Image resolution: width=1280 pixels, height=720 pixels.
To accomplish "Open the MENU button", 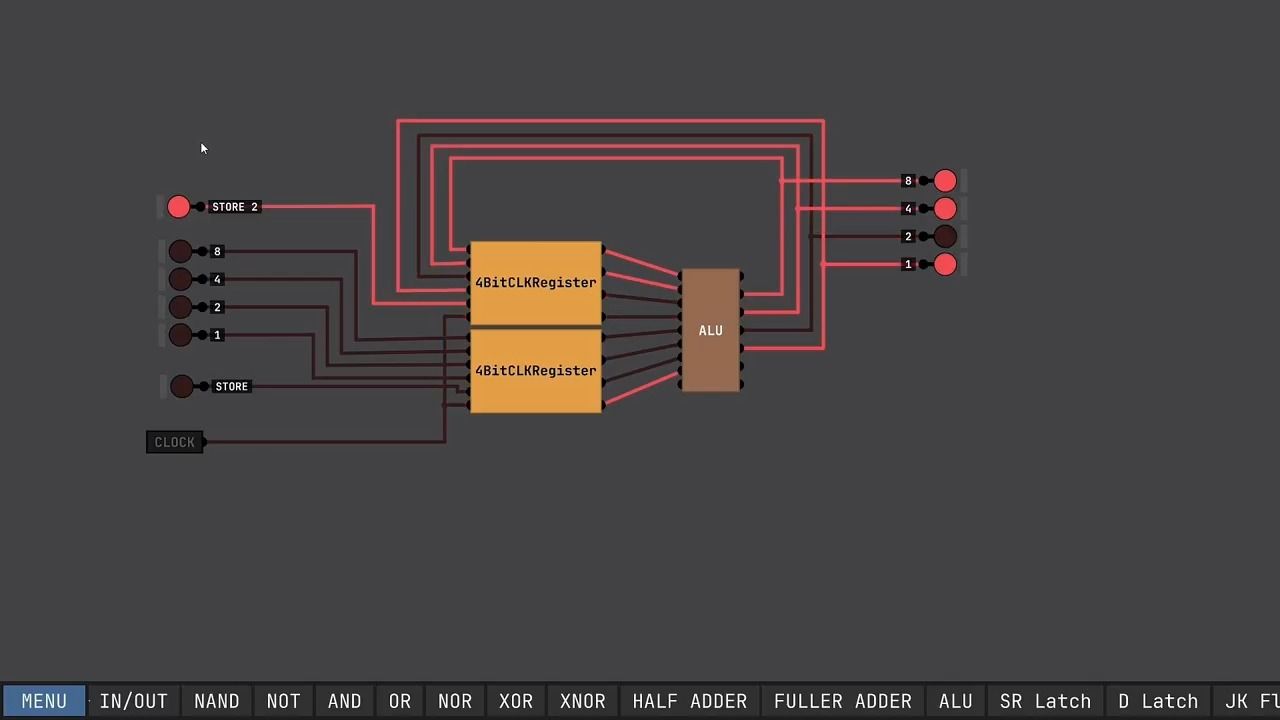I will click(x=44, y=701).
